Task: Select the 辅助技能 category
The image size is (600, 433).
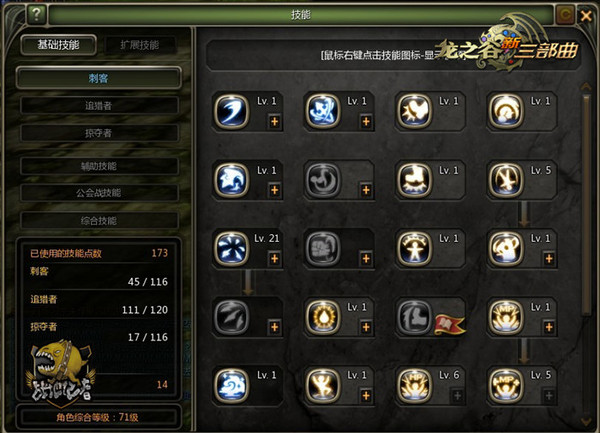Action: coord(99,166)
